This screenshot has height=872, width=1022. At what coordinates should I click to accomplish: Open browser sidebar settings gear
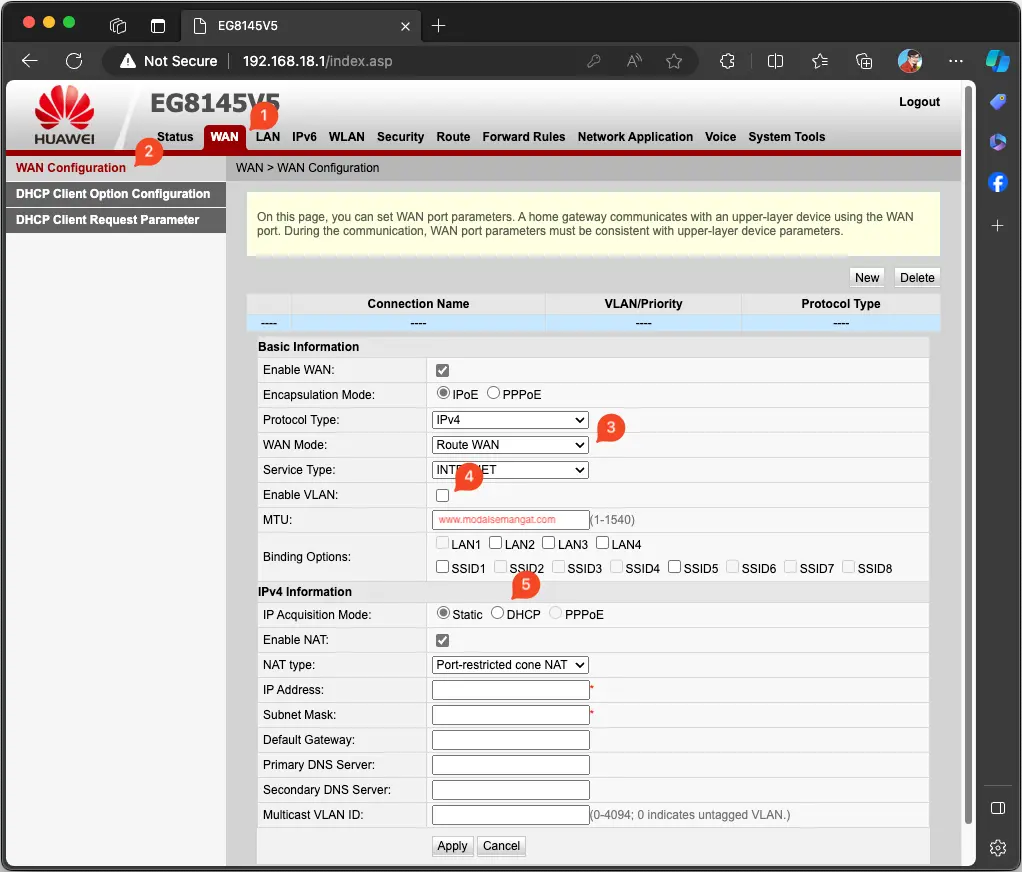click(x=997, y=848)
